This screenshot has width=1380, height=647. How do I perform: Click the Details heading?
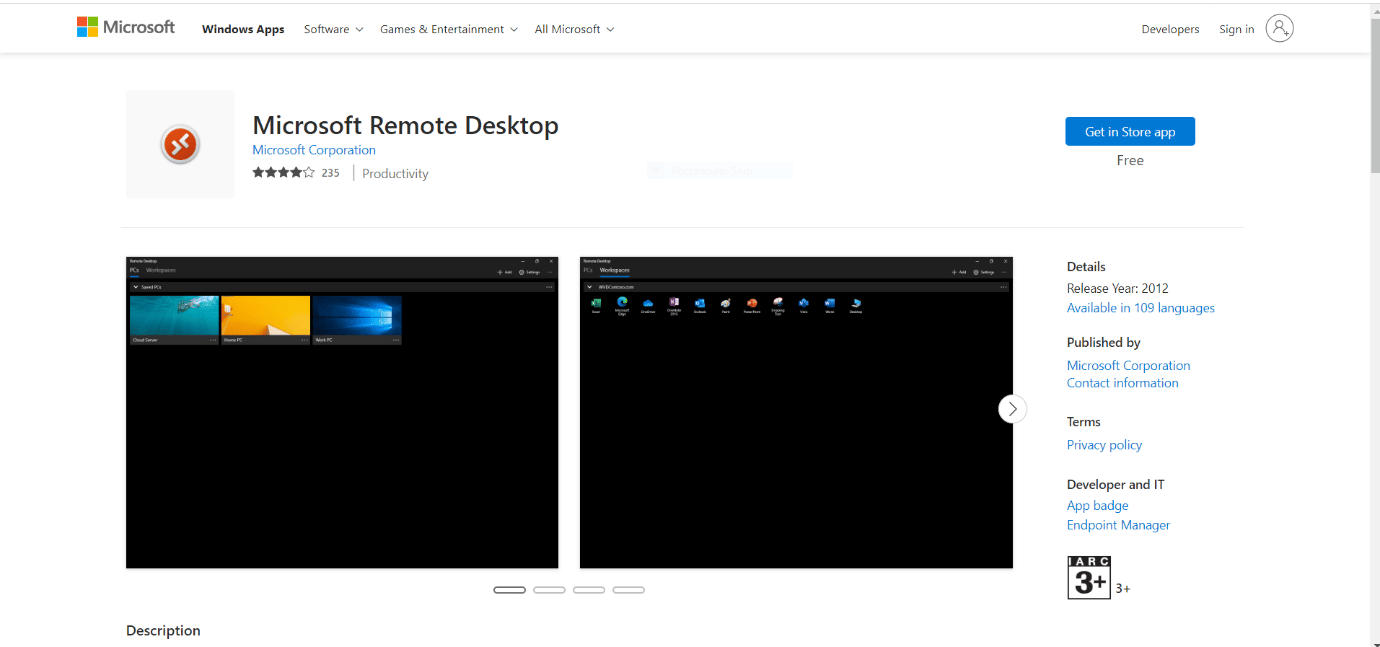(x=1086, y=267)
